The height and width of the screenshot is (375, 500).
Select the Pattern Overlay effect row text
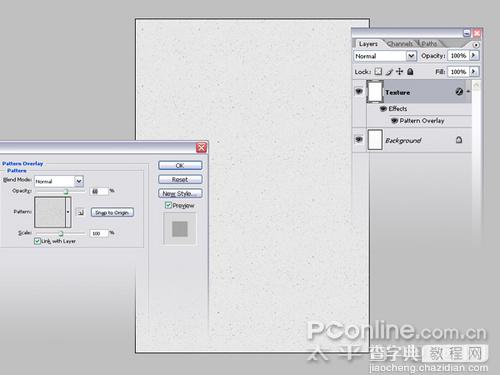click(x=422, y=121)
